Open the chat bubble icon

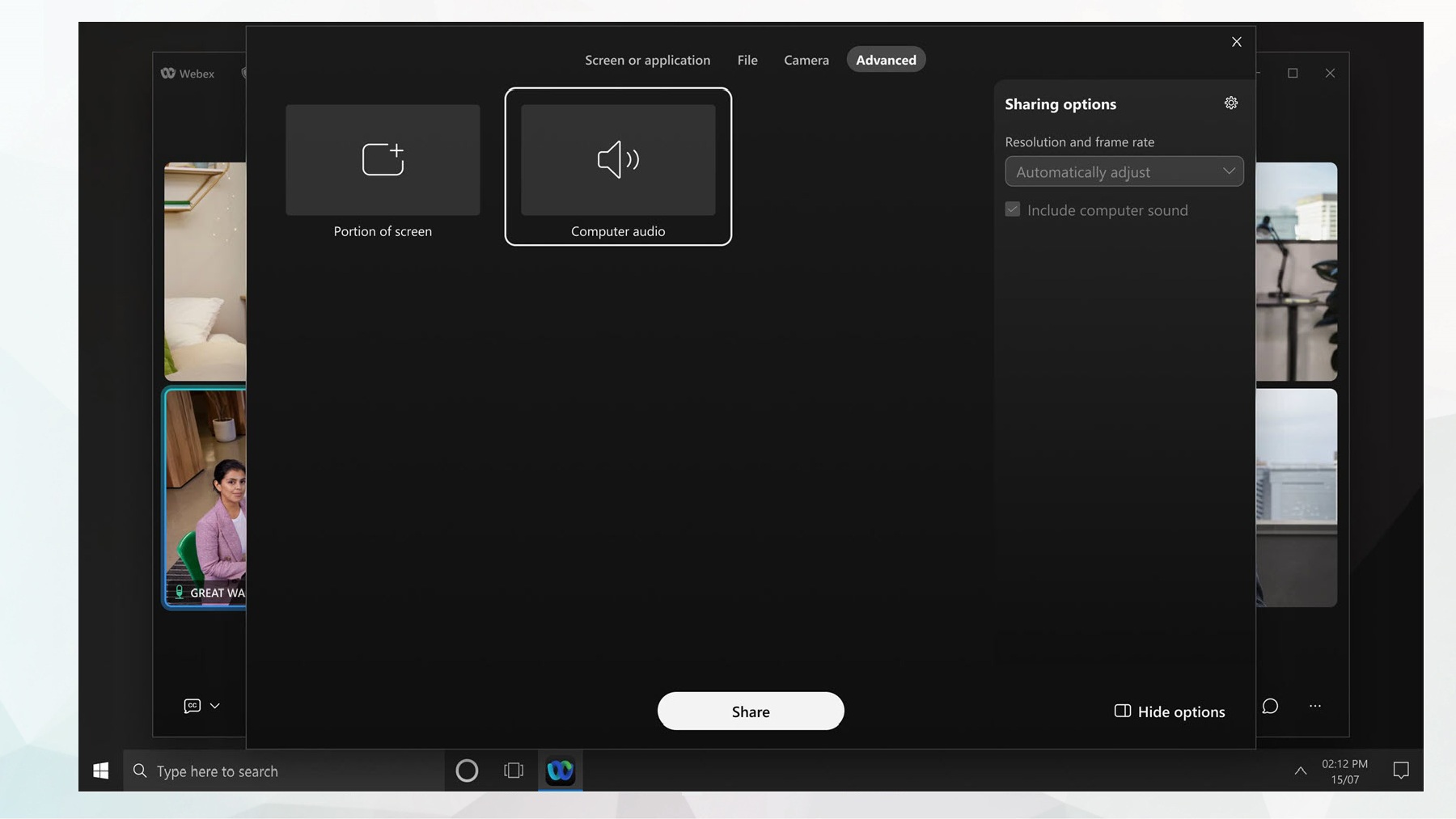(1270, 706)
